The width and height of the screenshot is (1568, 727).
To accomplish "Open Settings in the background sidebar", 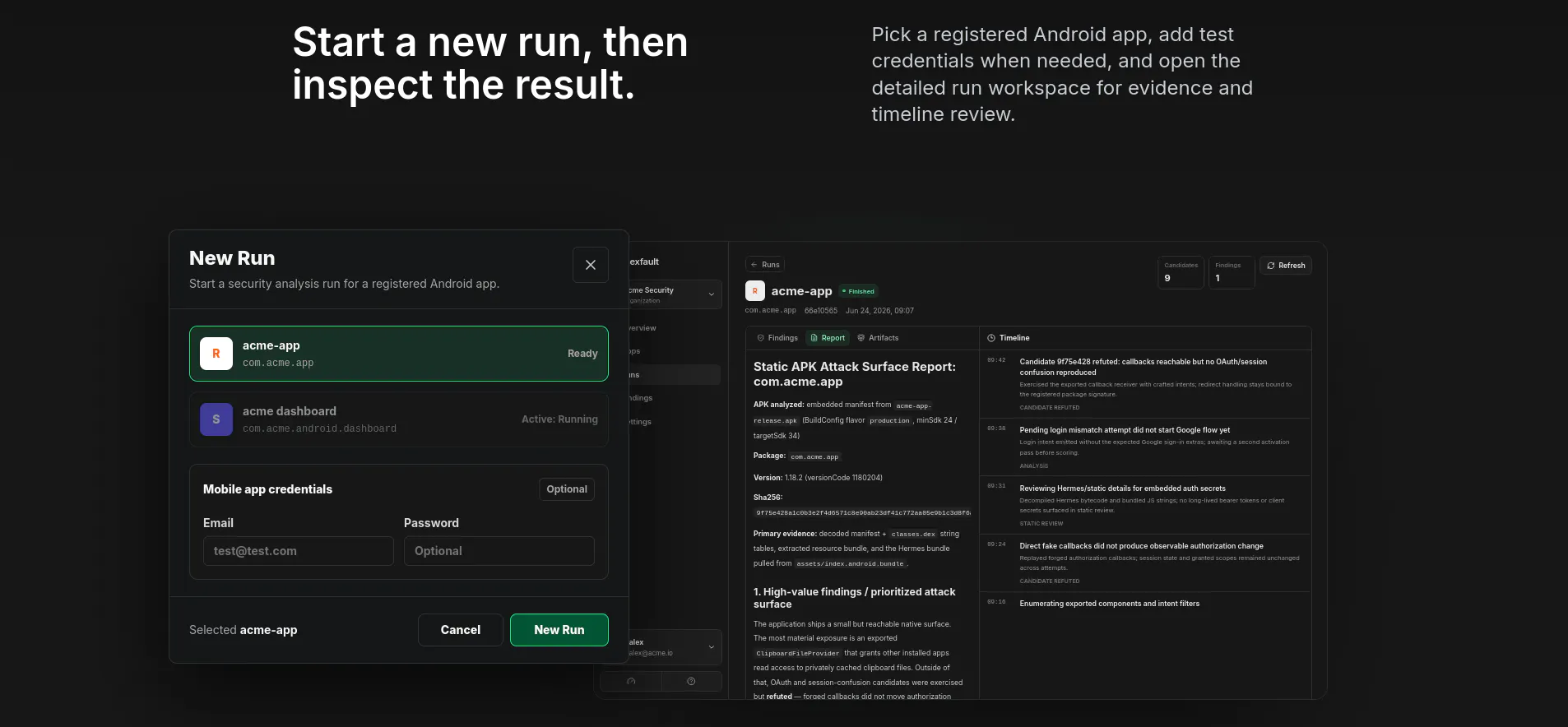I will click(x=675, y=422).
